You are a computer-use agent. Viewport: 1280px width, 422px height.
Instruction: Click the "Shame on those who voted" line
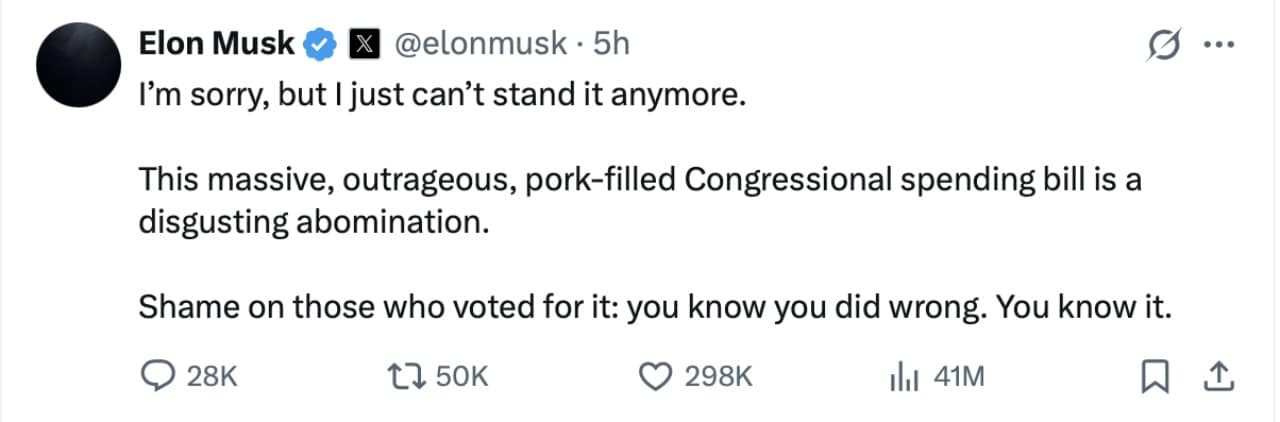tap(654, 309)
